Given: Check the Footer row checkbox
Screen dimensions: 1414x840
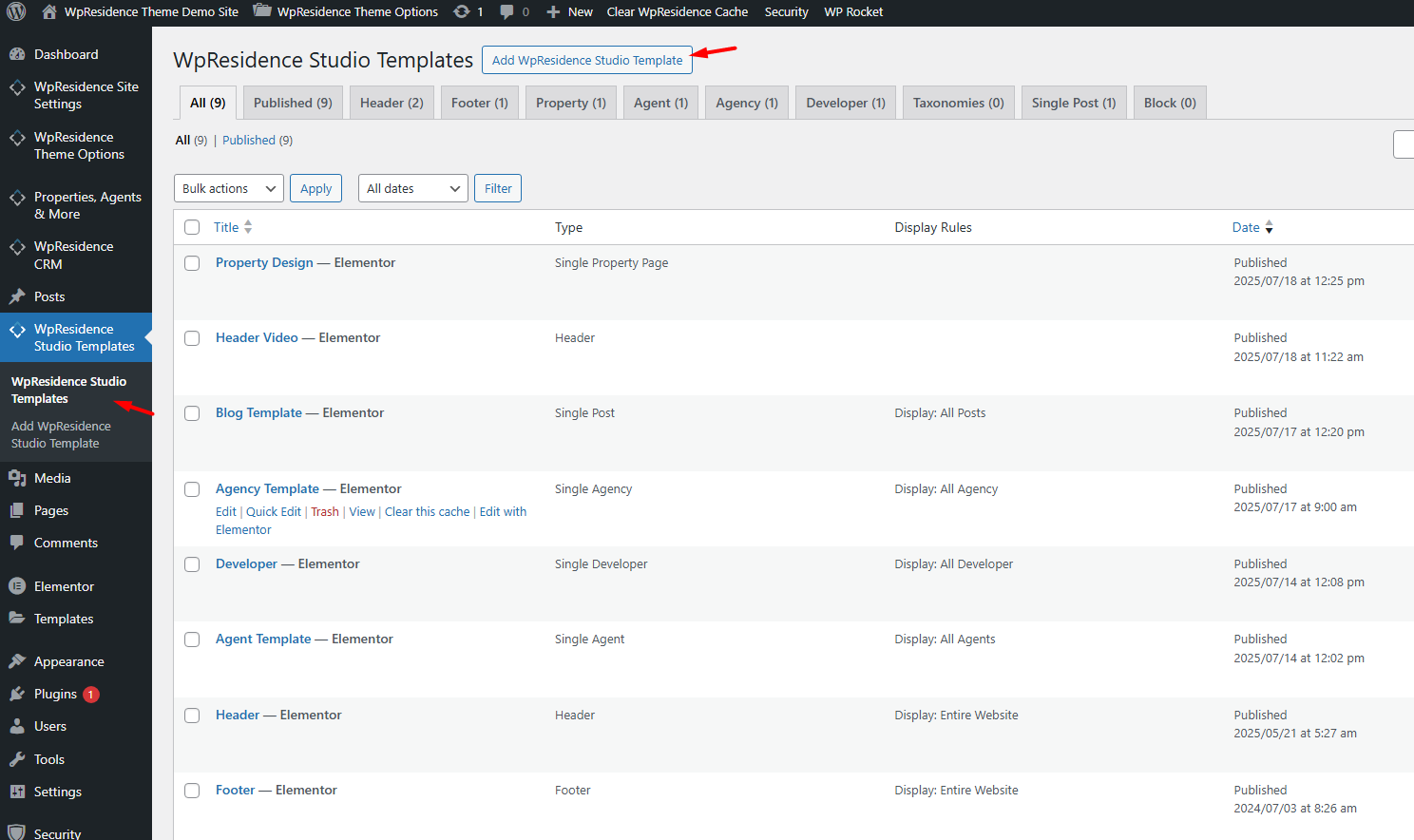Looking at the screenshot, I should [x=192, y=791].
